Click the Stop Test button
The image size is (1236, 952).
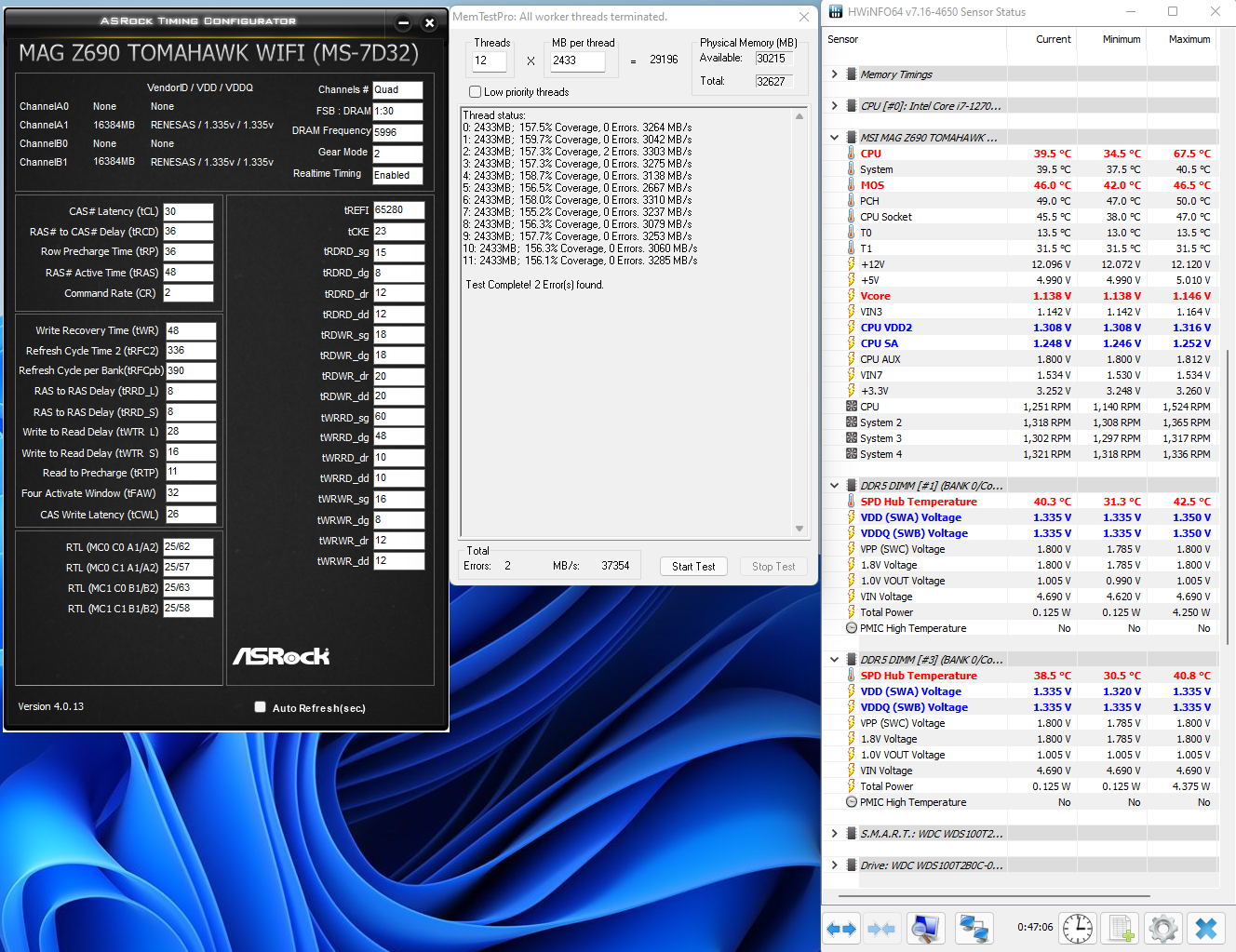pyautogui.click(x=773, y=566)
